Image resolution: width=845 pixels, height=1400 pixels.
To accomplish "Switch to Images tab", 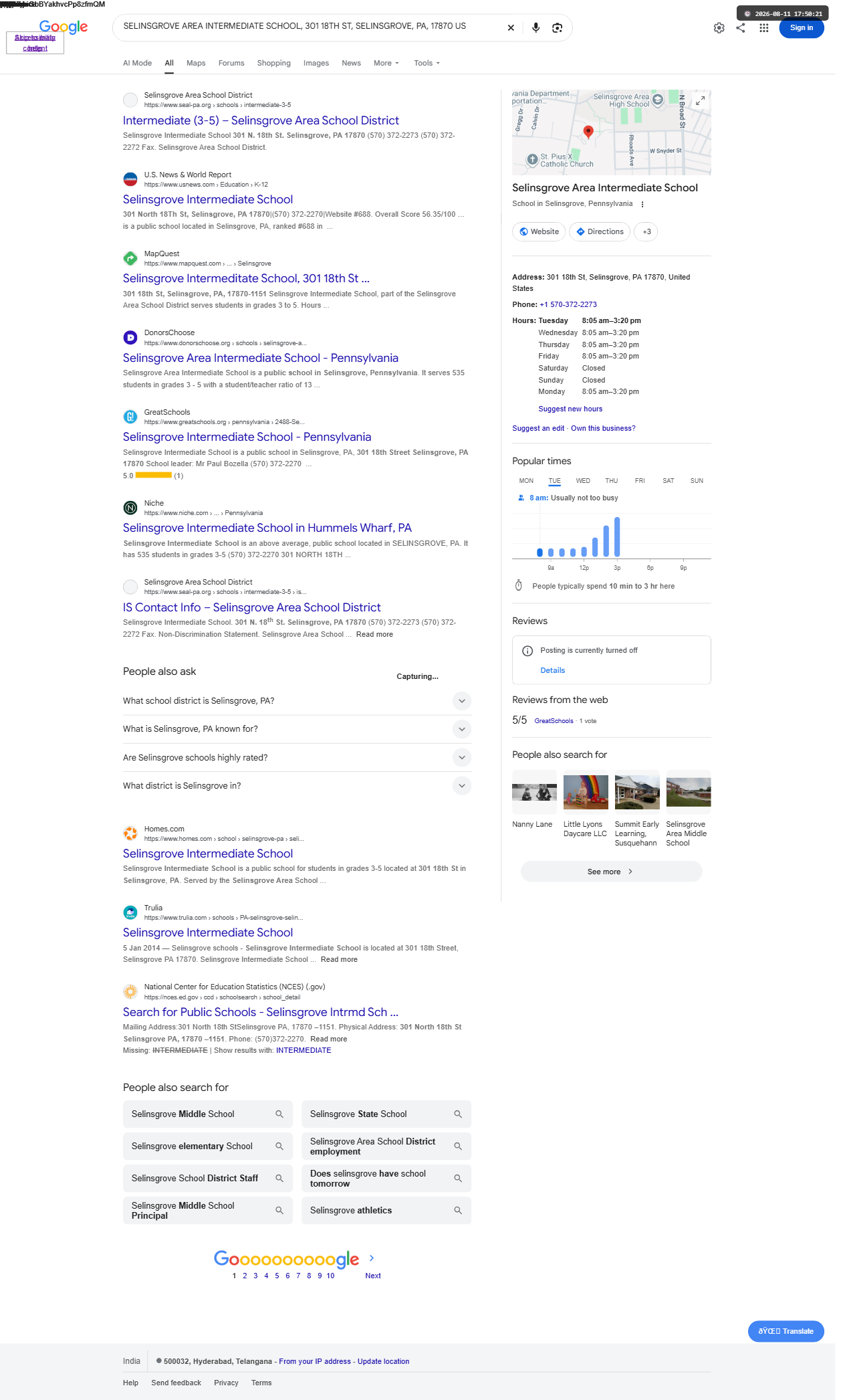I will tap(316, 63).
